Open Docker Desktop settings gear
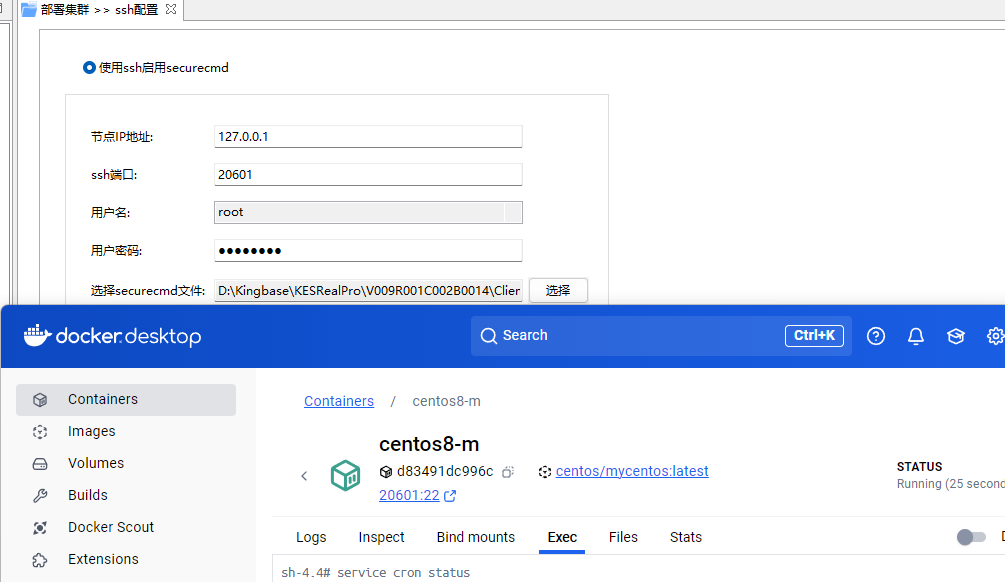The width and height of the screenshot is (1005, 582). [x=995, y=336]
